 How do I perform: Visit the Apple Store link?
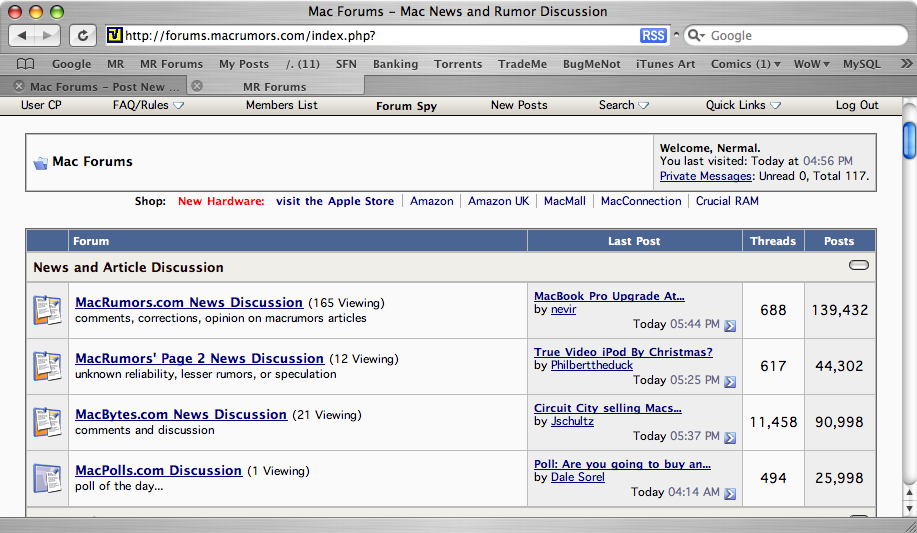click(335, 201)
